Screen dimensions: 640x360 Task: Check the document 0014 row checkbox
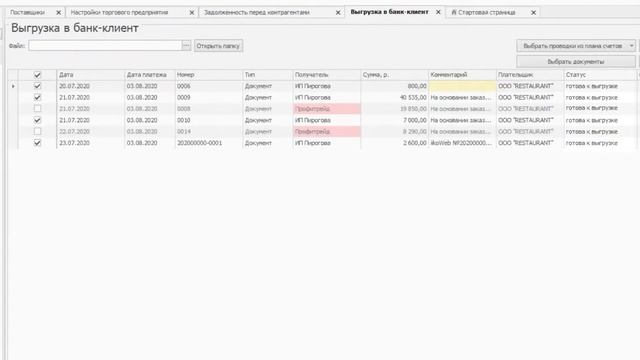(37, 131)
